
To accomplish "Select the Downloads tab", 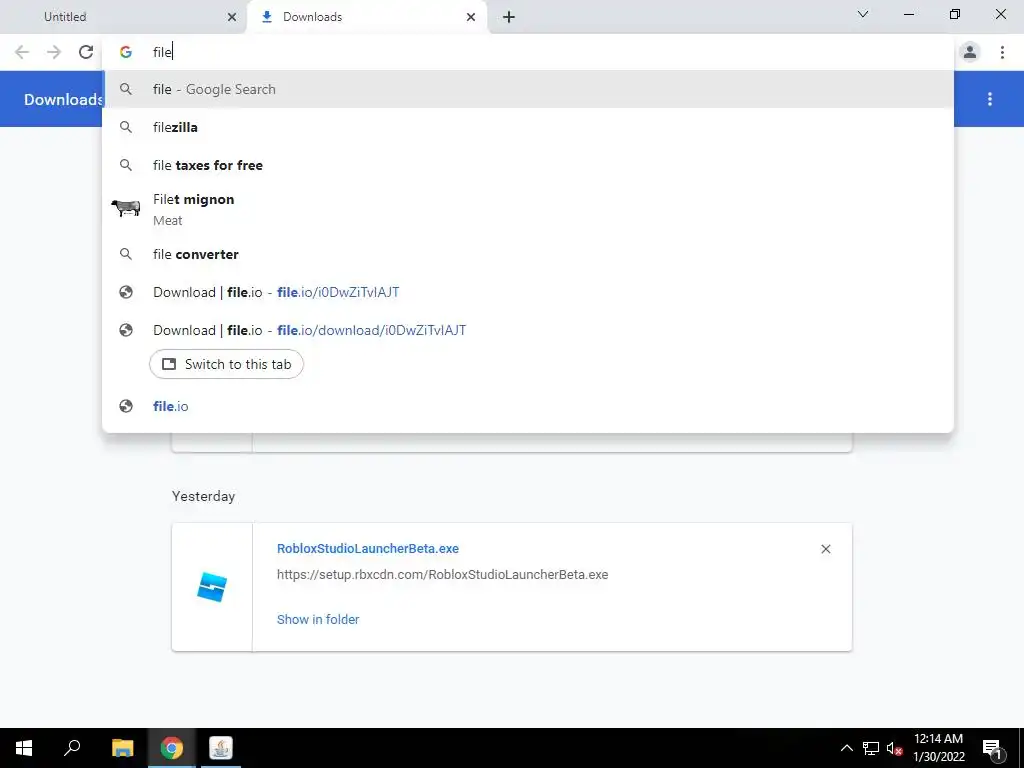I will (x=368, y=17).
